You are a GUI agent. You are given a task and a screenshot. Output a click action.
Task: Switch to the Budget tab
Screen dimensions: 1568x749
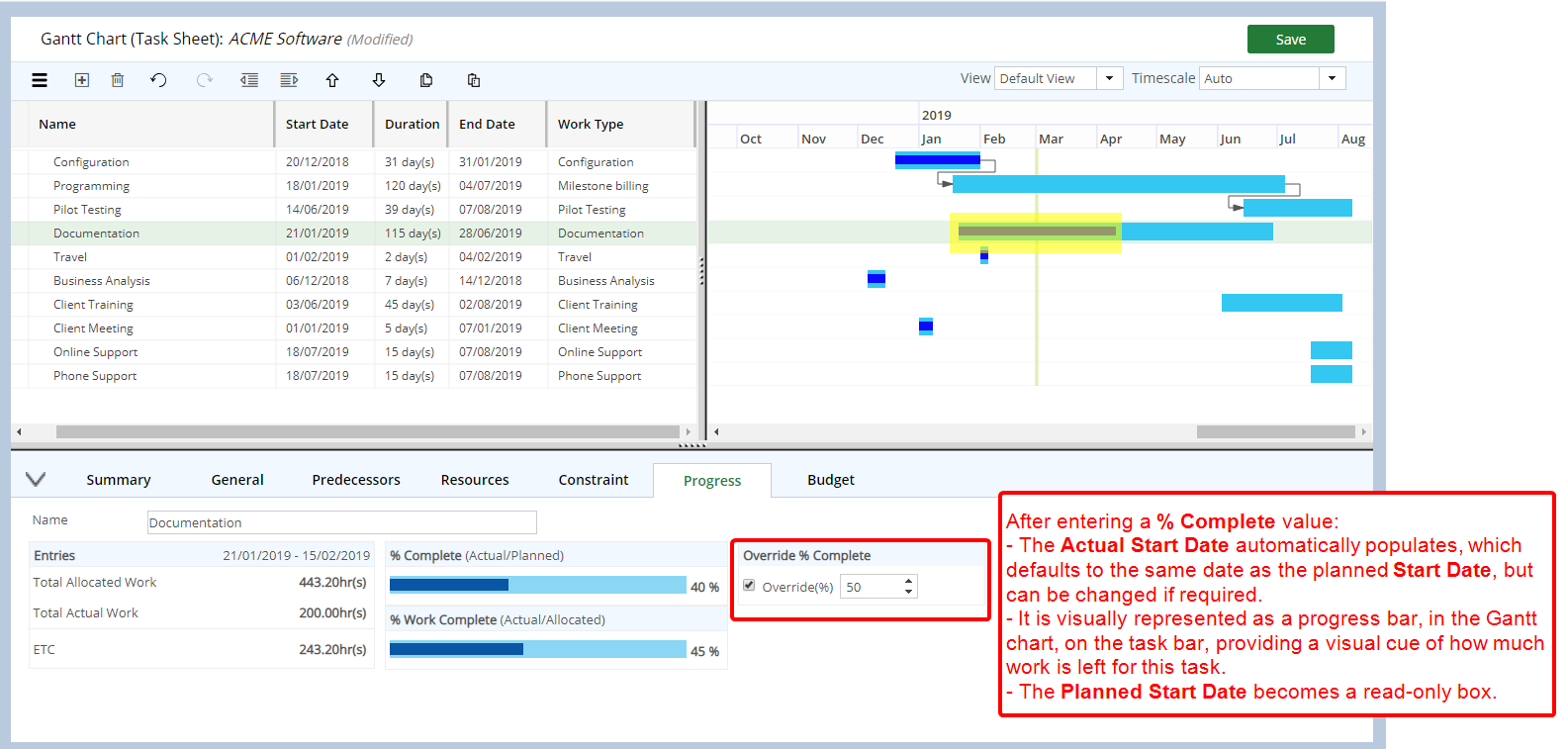tap(830, 480)
